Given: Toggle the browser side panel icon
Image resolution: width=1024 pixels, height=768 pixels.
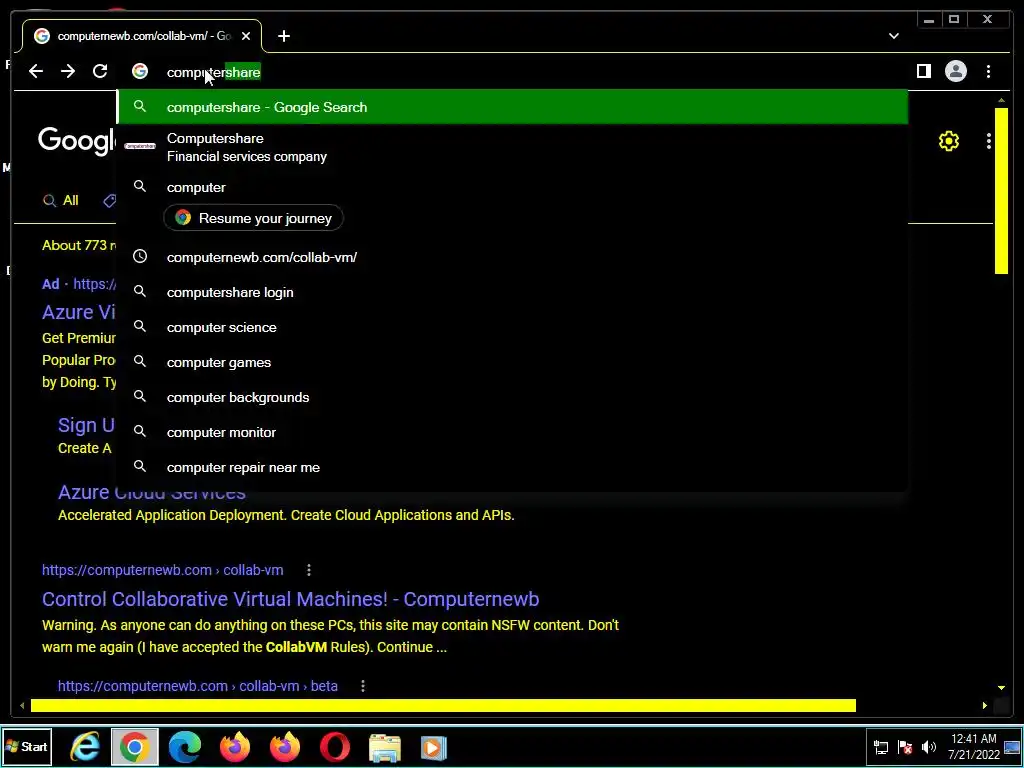Looking at the screenshot, I should 923,71.
